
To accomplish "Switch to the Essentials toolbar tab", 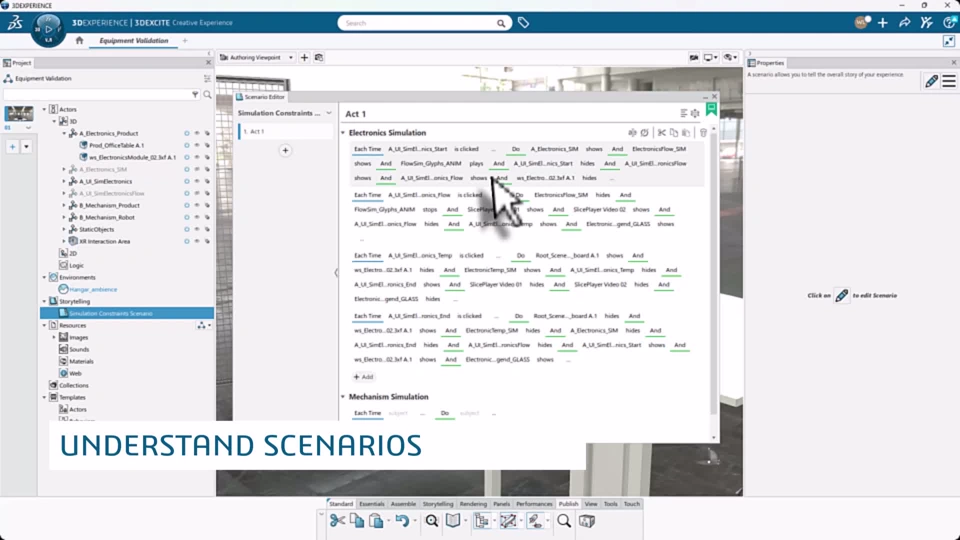I will click(372, 504).
